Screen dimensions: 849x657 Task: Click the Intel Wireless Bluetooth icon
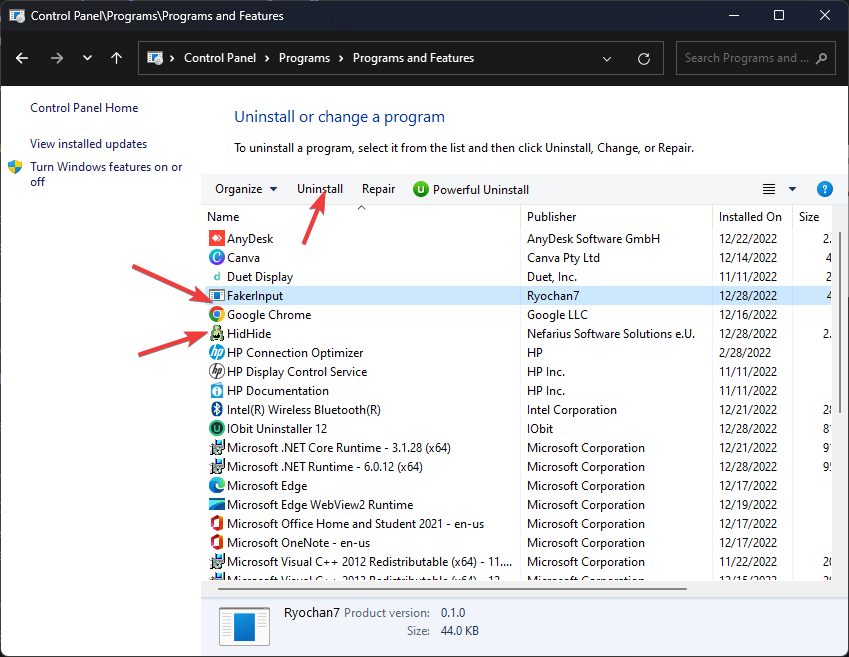(217, 410)
